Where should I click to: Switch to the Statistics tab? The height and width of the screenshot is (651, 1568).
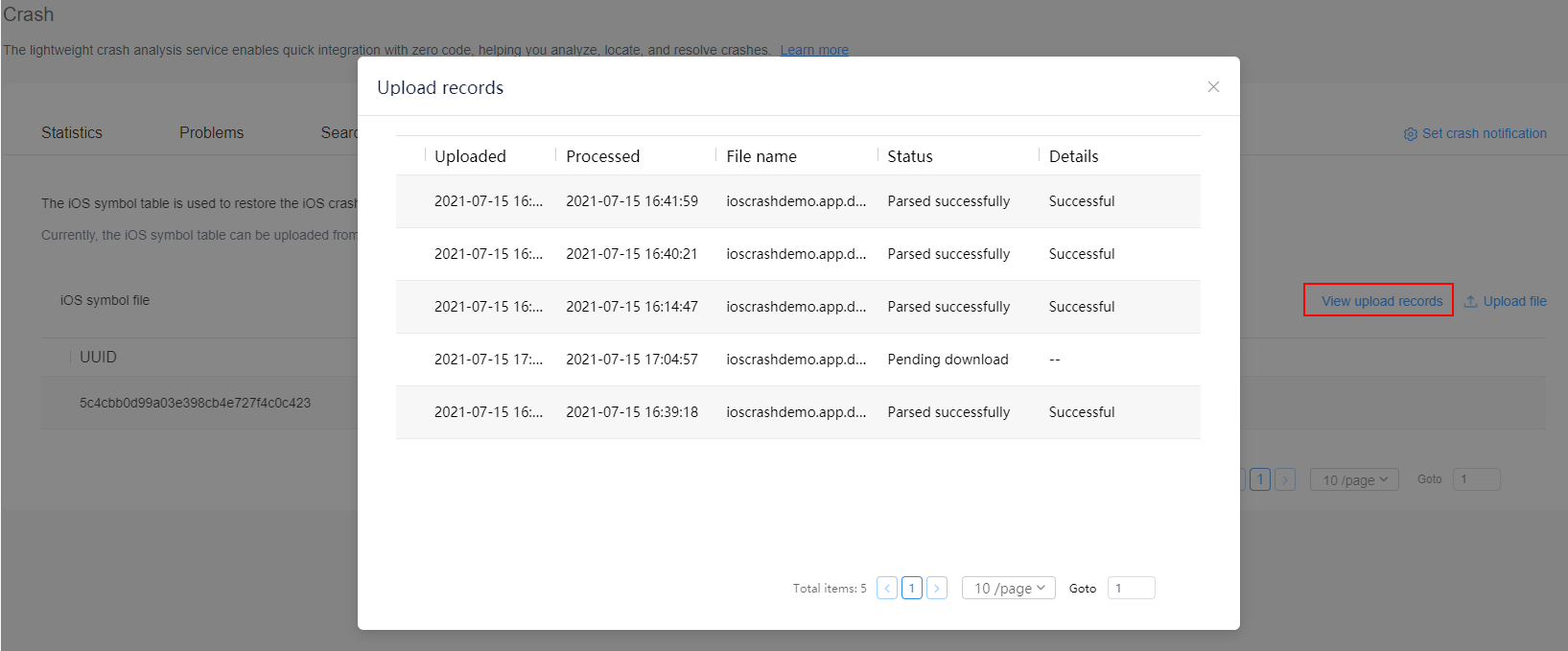(x=72, y=132)
